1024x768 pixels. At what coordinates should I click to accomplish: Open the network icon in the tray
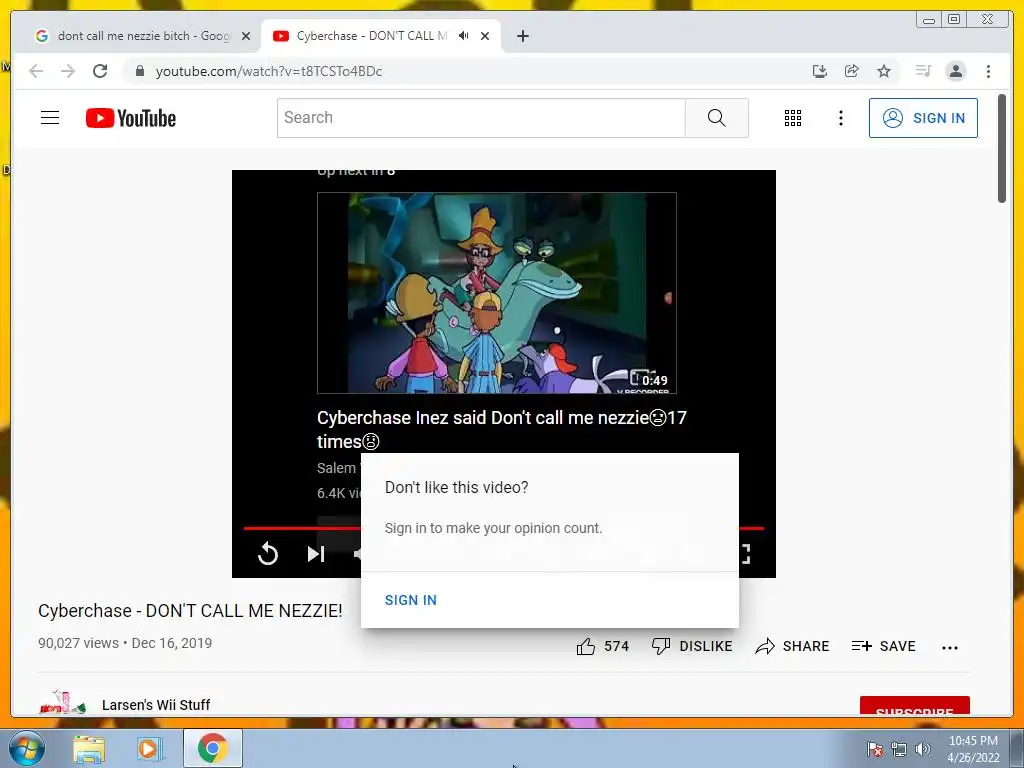coord(899,749)
